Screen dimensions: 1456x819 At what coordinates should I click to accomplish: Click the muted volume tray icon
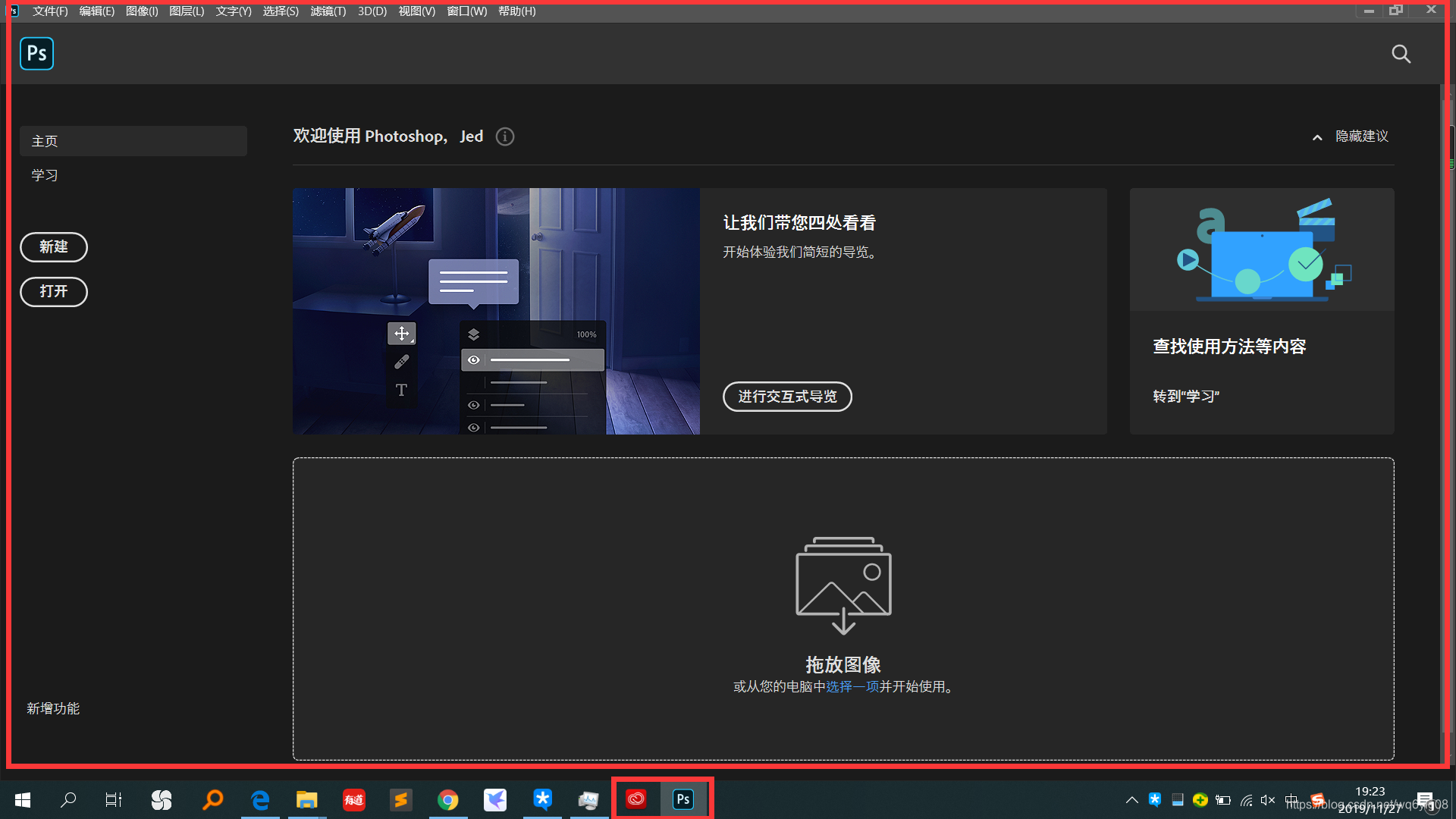(x=1268, y=800)
